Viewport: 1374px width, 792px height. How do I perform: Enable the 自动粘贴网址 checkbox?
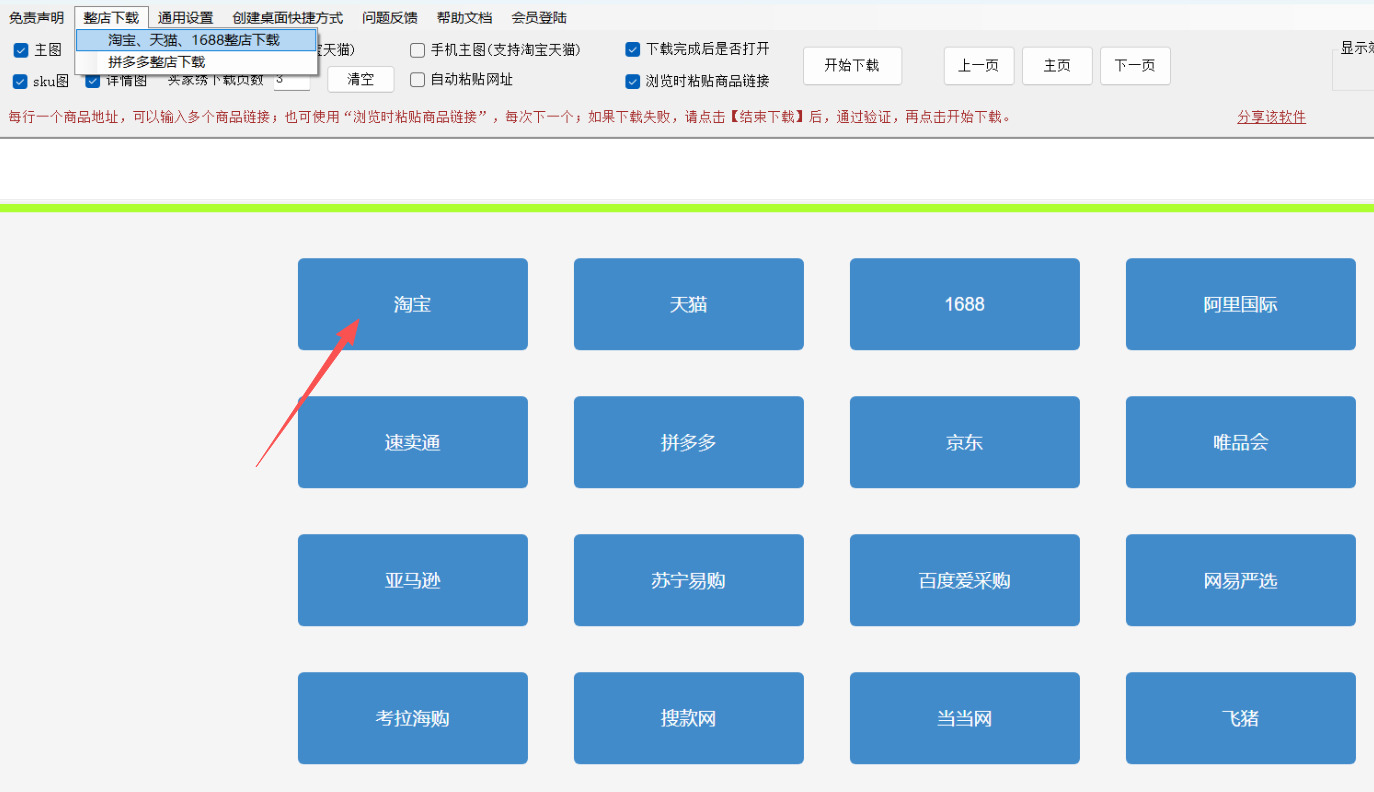(418, 80)
